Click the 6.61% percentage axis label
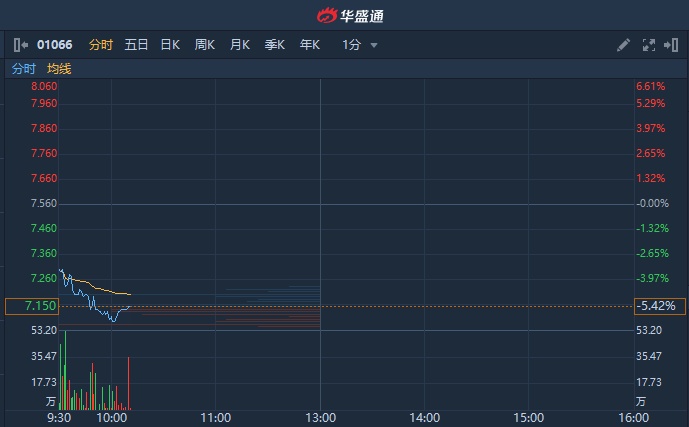Screen dimensions: 689x427 650,87
